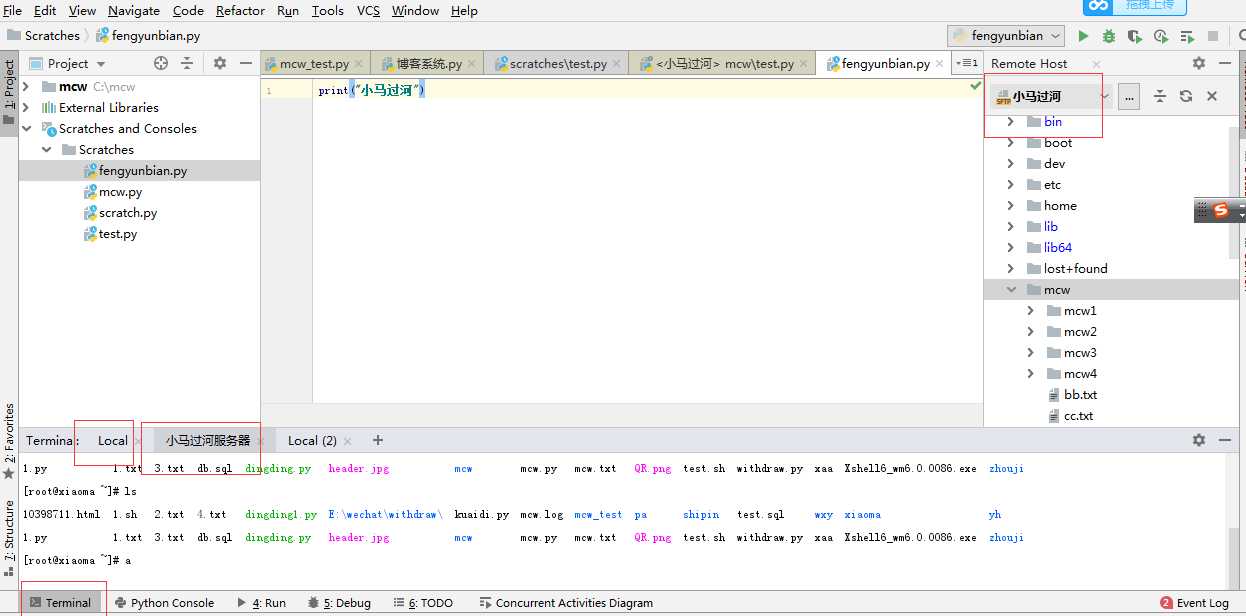Show hidden tabs list dropdown
The image size is (1246, 616).
967,63
